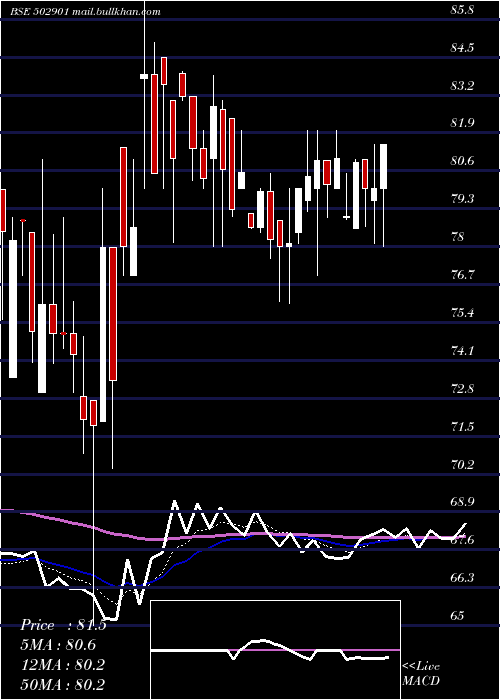
Task: Click the '50MA : 80.2' legend line
Action: [x=63, y=685]
